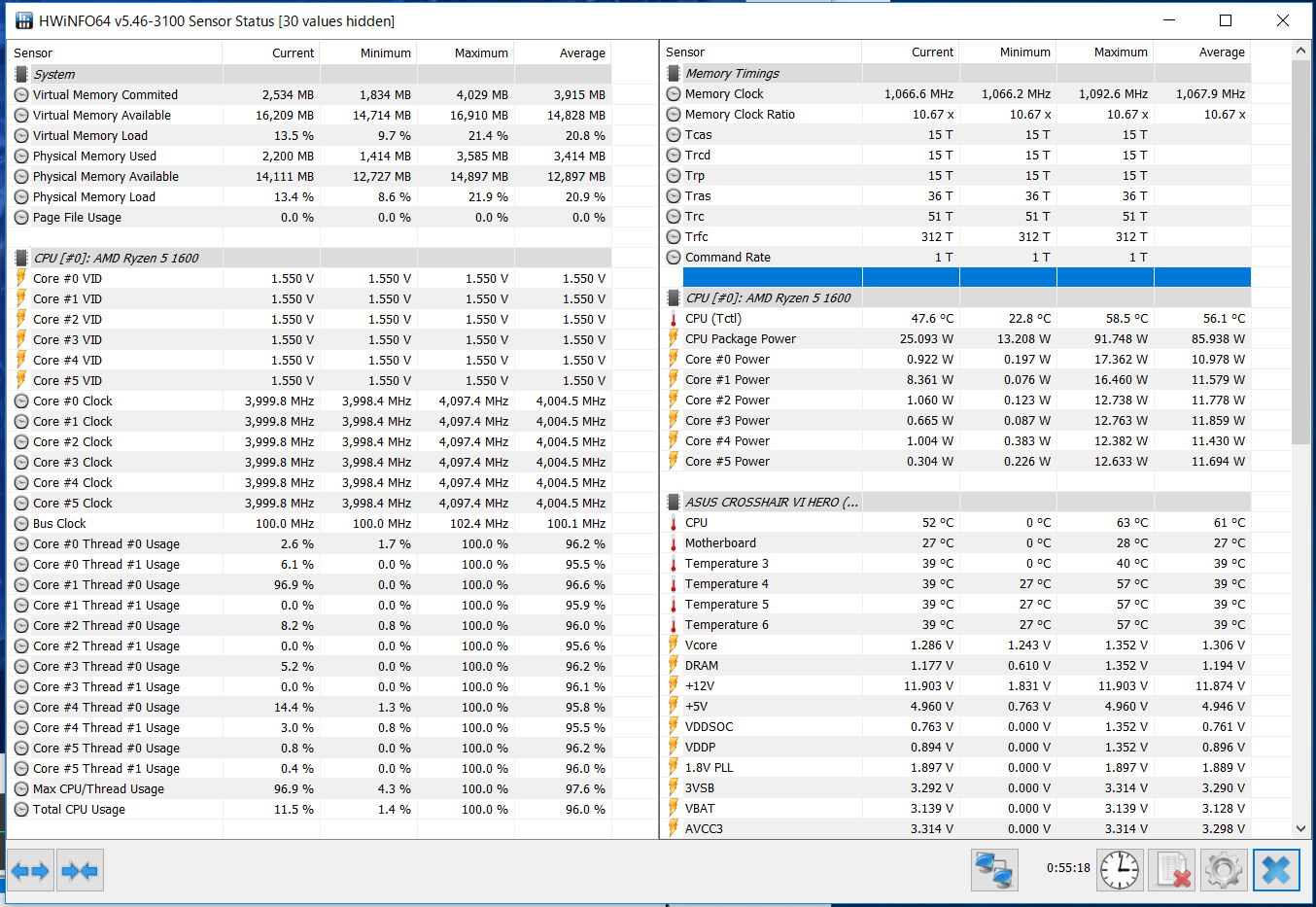Click the lightning icon beside DRAM

673,665
